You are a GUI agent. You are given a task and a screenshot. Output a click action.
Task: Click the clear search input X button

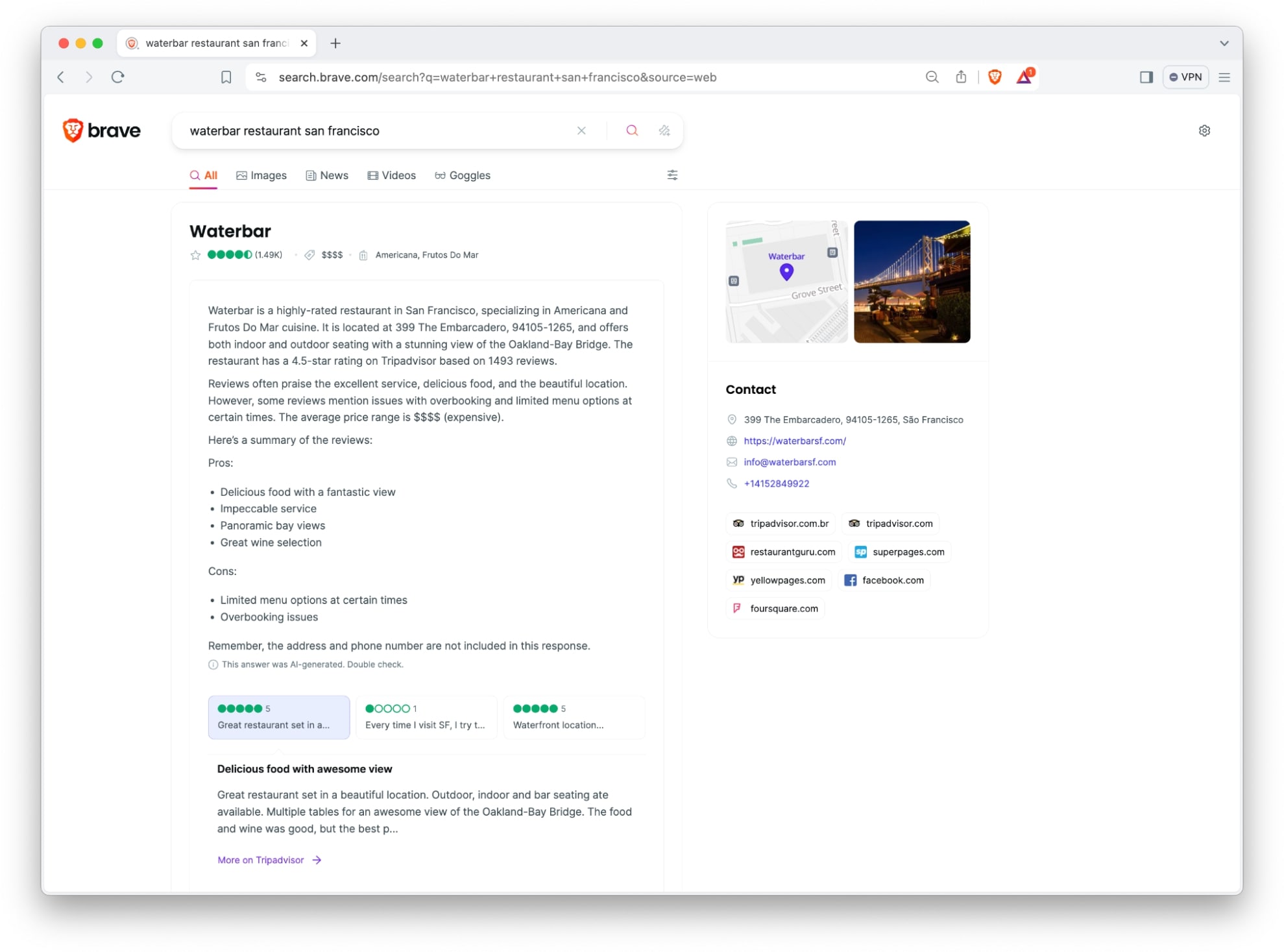[582, 131]
